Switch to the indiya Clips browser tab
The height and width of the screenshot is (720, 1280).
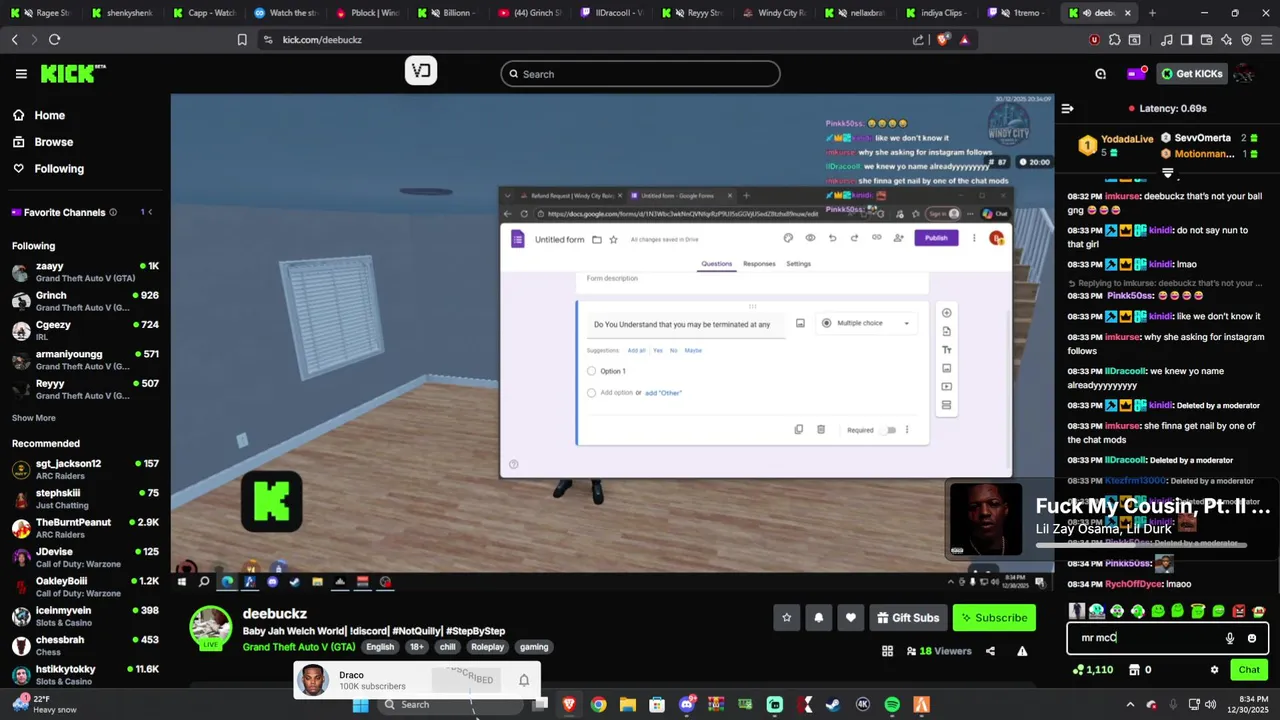point(937,13)
